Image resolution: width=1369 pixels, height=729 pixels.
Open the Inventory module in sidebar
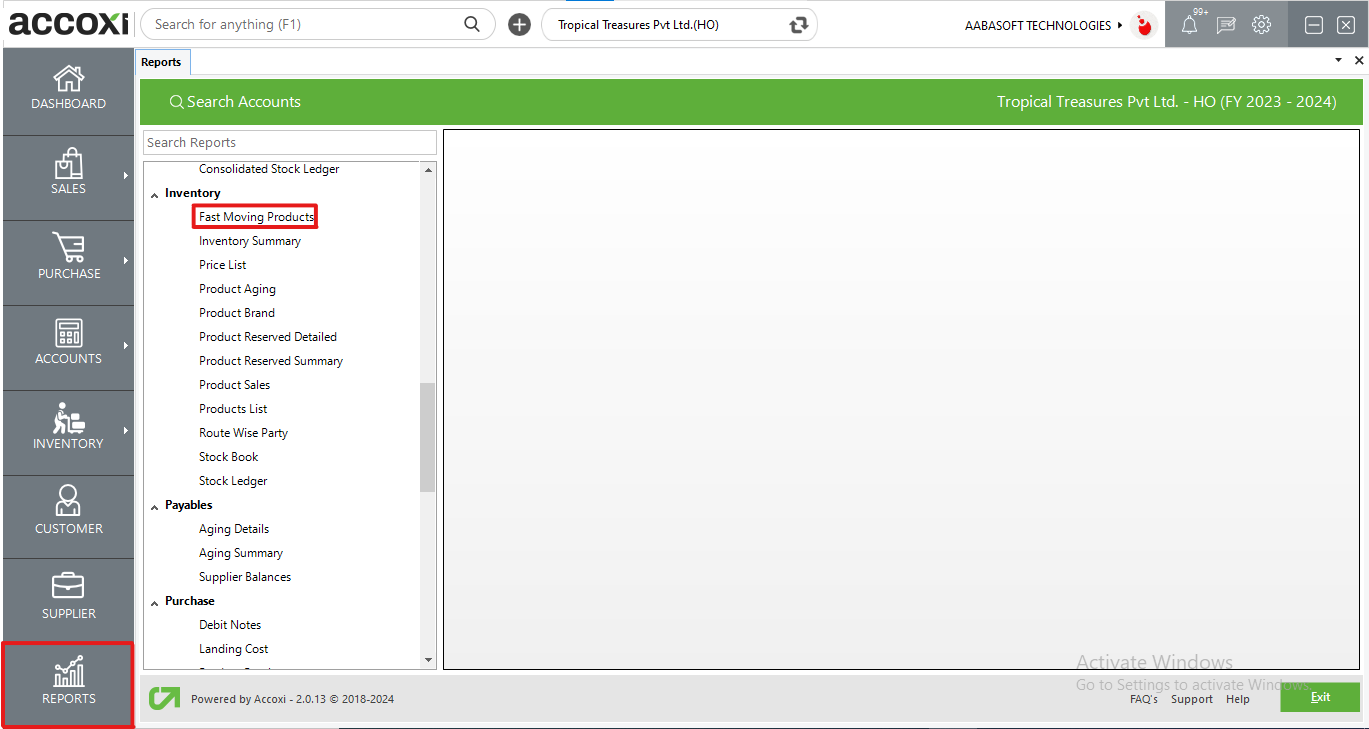coord(68,428)
